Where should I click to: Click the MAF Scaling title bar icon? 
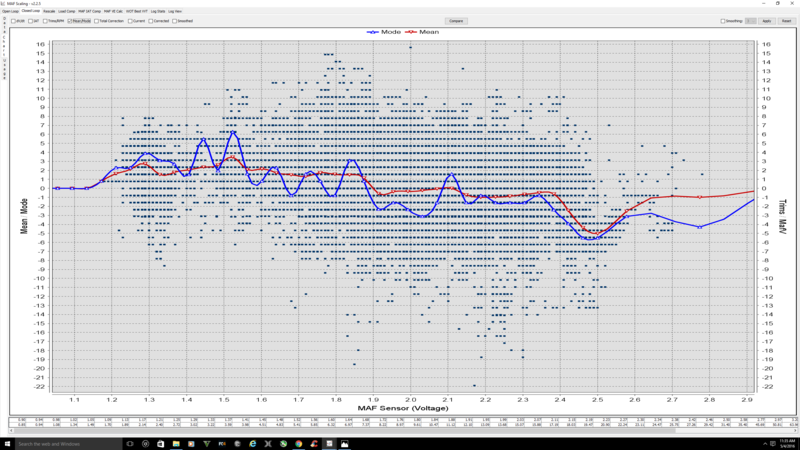coord(4,3)
